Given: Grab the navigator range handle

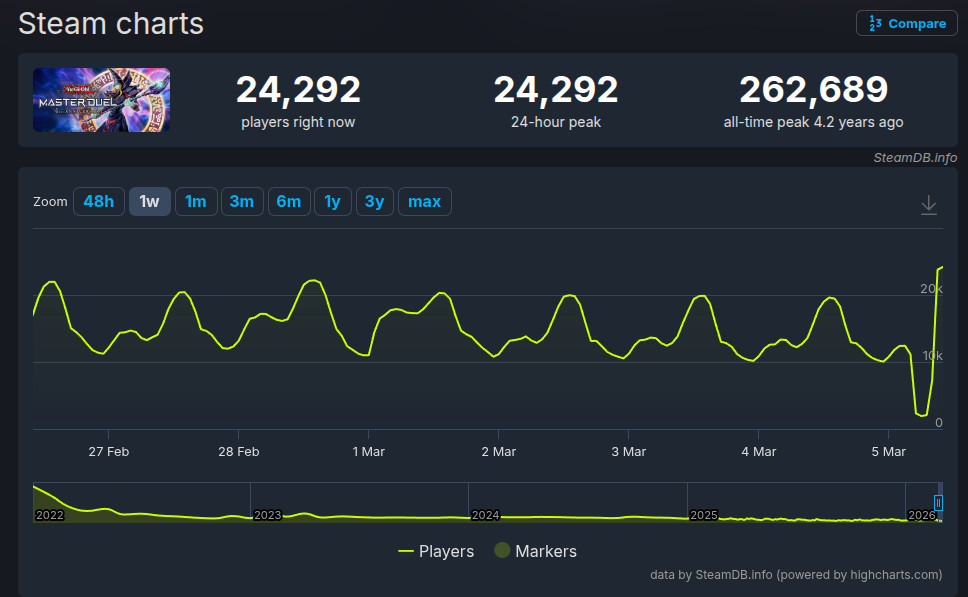Looking at the screenshot, I should tap(938, 503).
